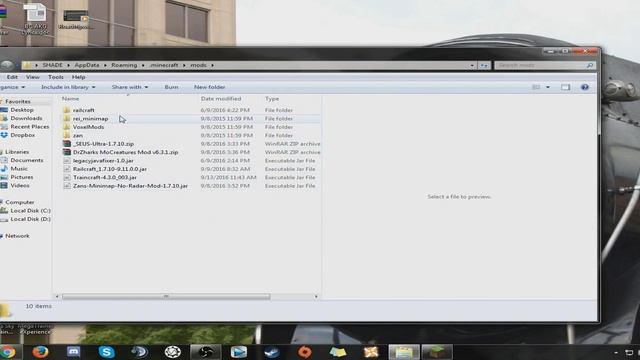Open Minecraft from taskbar
The height and width of the screenshot is (360, 640).
click(437, 352)
